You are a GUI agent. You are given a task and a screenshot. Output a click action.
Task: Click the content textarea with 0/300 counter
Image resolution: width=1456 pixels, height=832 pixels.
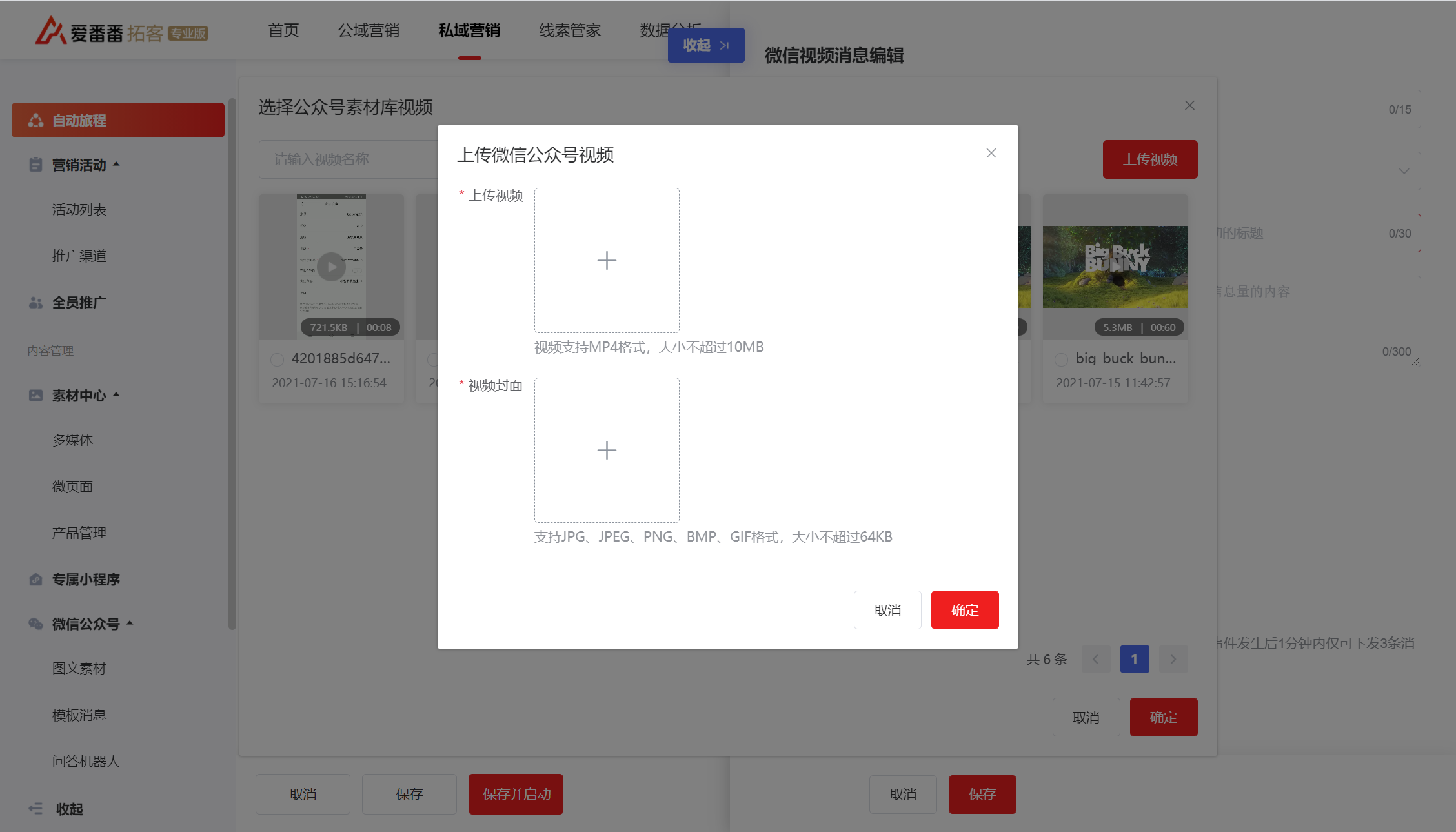point(1319,321)
